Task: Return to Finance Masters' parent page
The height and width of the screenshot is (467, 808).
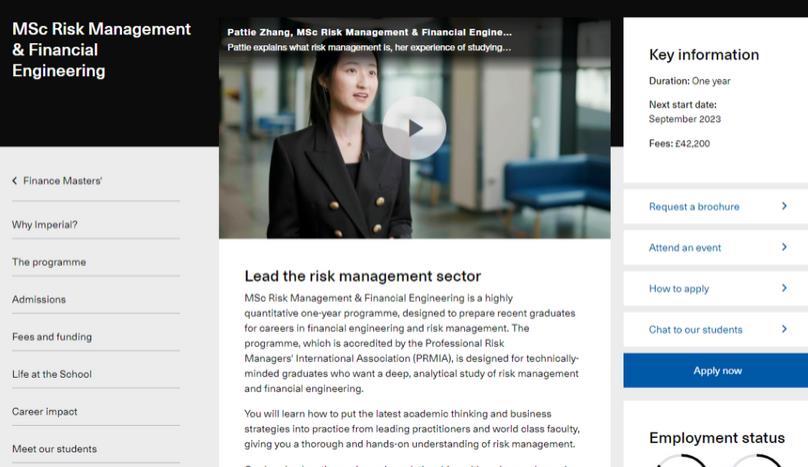Action: click(x=62, y=181)
